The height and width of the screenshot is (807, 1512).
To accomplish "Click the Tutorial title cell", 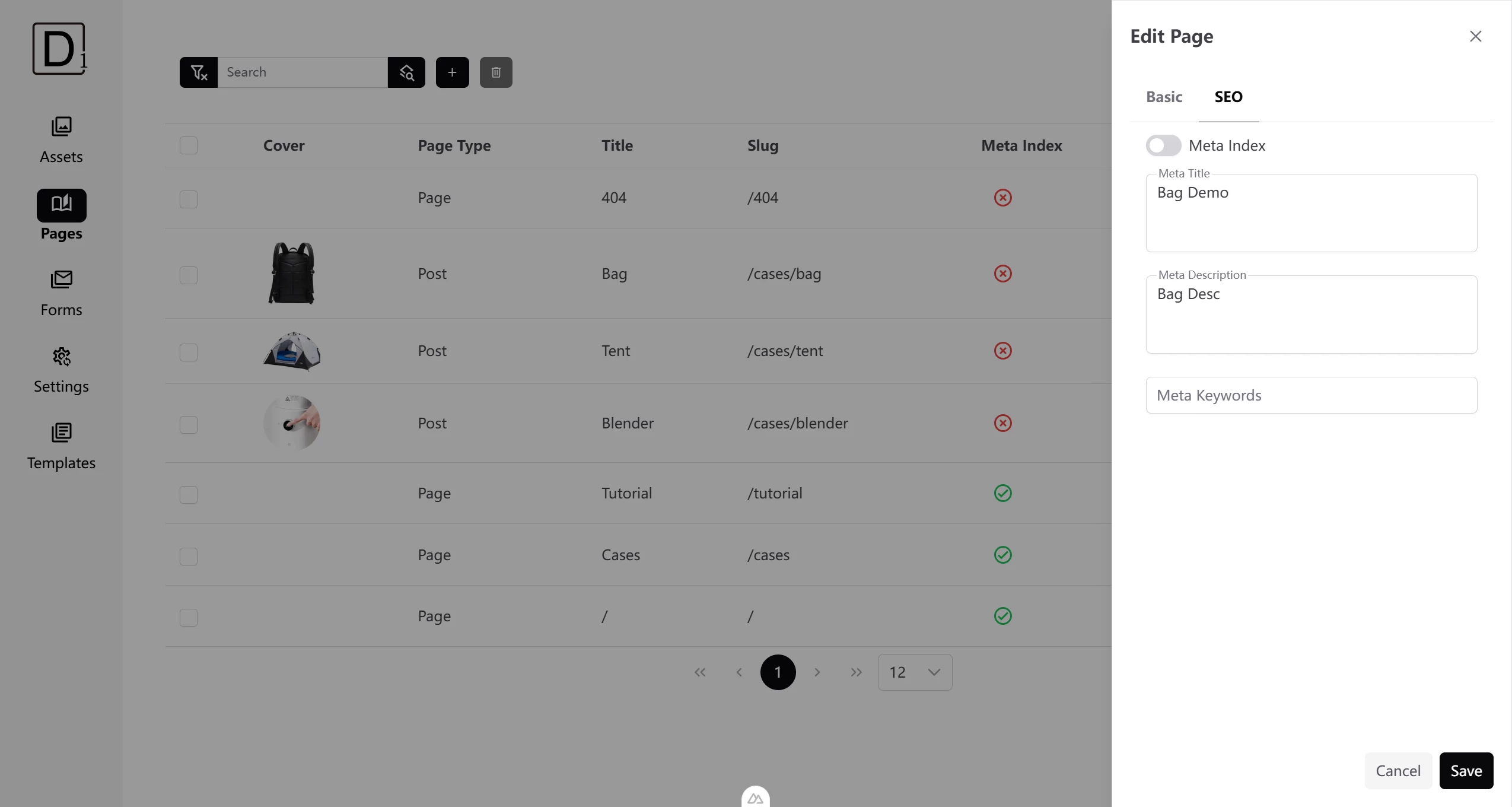I will 626,493.
